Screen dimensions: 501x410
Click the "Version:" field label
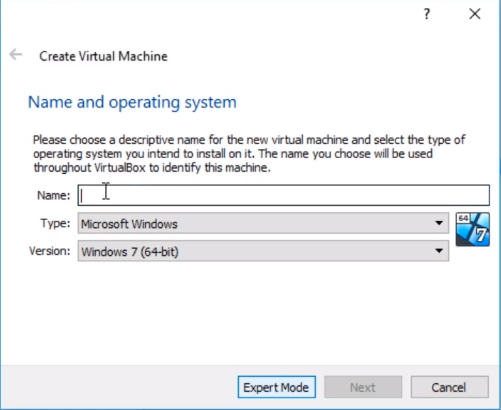point(50,251)
